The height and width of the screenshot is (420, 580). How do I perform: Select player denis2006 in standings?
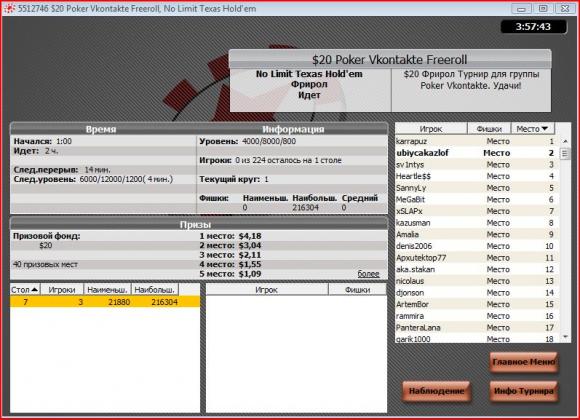coord(475,246)
